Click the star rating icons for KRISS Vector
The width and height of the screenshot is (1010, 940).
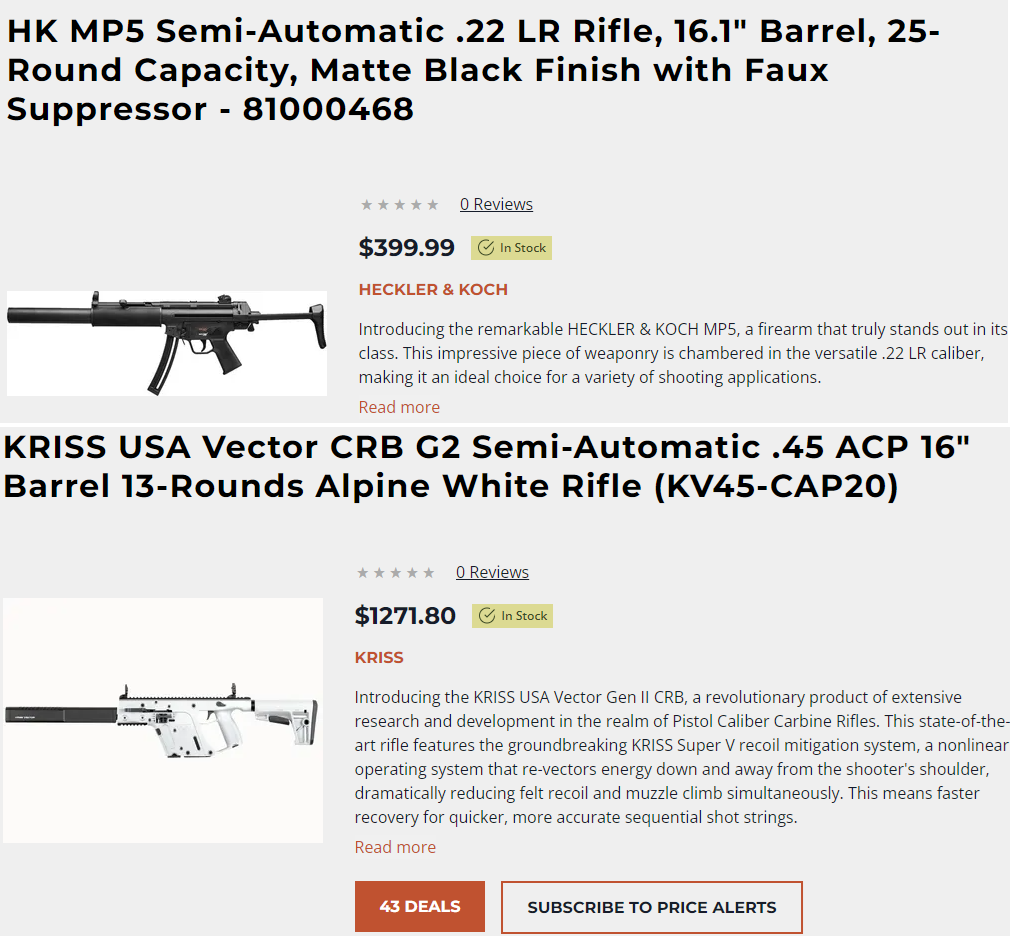395,573
